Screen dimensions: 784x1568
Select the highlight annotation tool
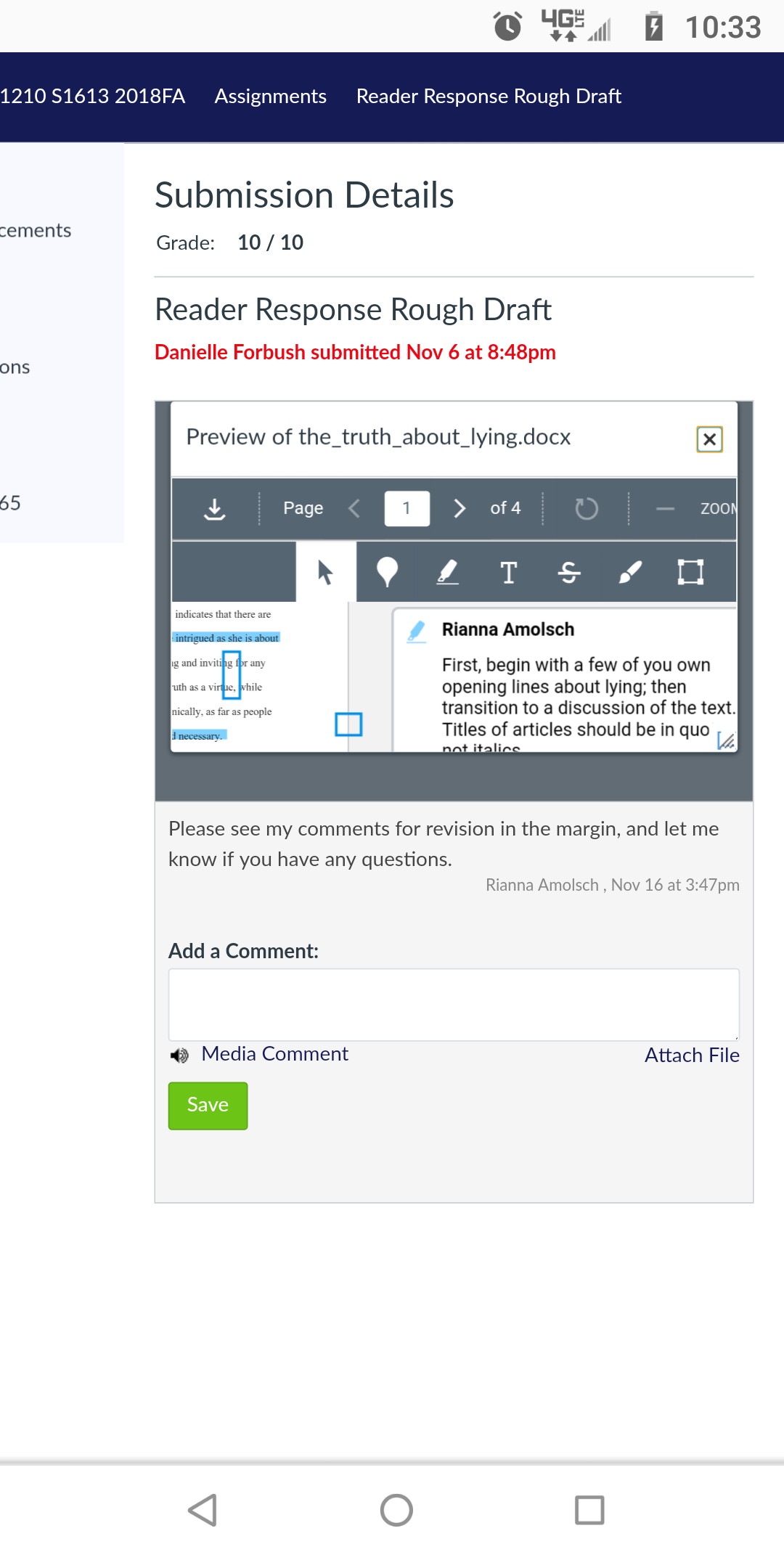448,572
